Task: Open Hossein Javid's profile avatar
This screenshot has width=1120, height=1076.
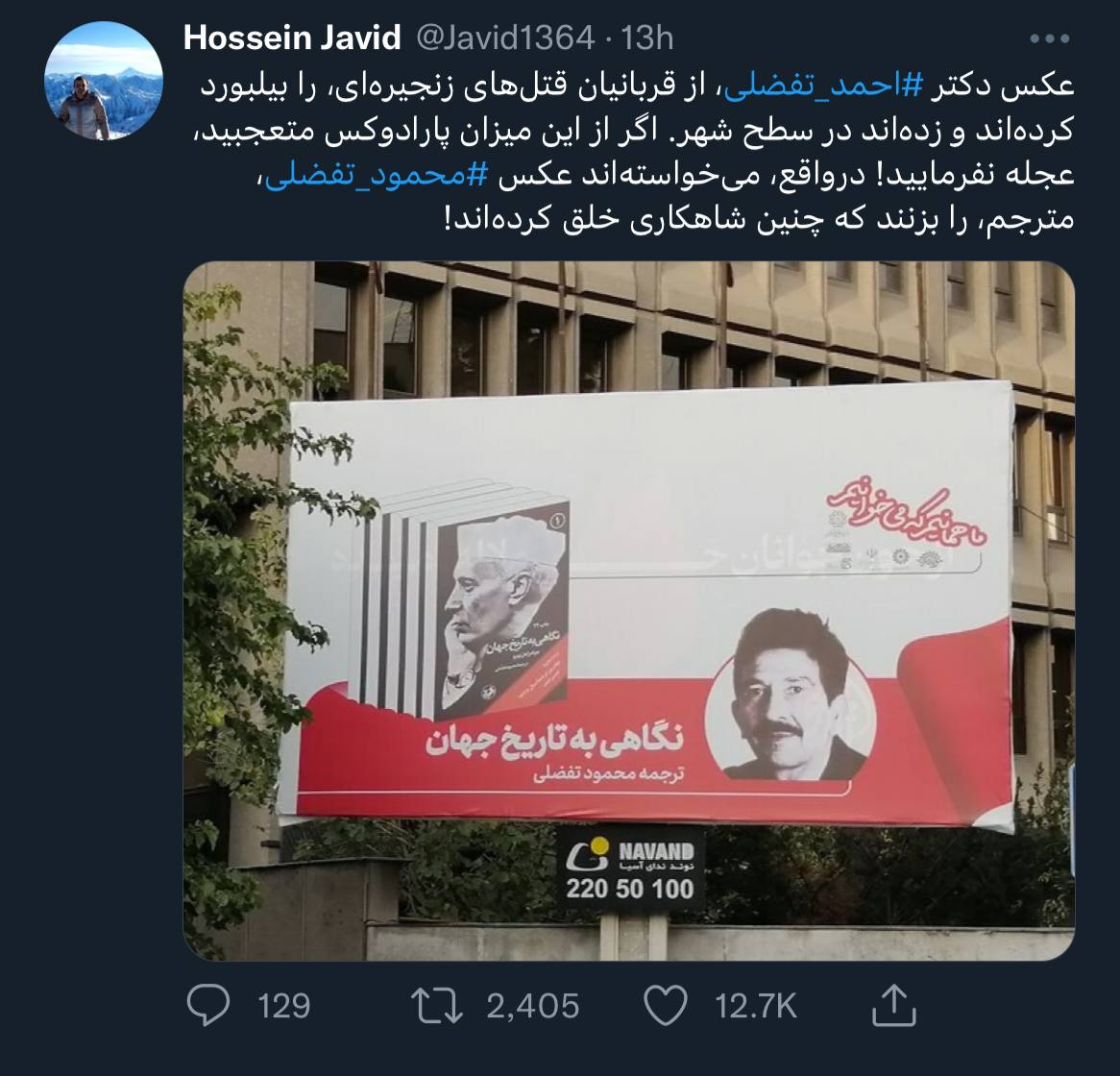Action: coord(105,80)
